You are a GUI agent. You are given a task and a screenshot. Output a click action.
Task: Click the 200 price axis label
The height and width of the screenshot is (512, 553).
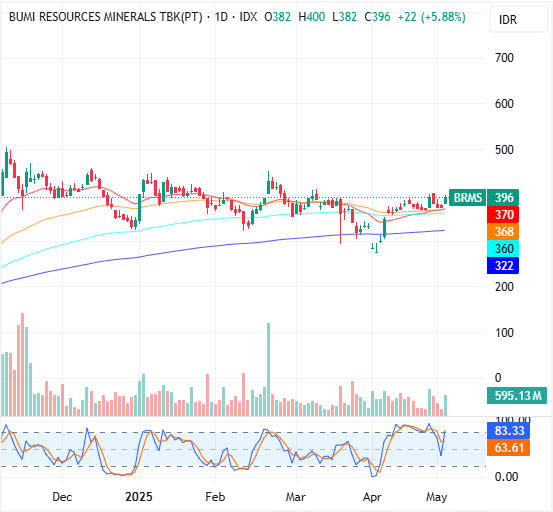point(504,287)
